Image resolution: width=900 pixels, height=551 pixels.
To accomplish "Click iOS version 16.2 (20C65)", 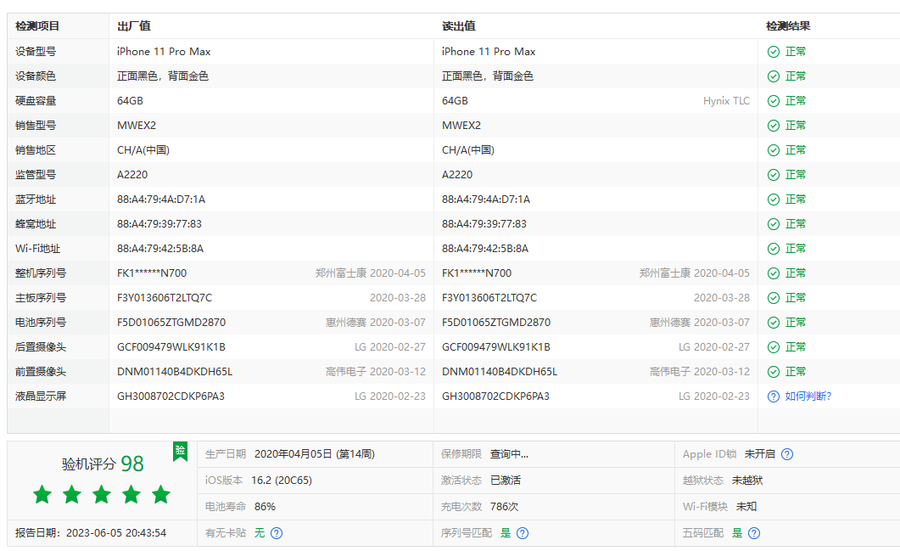I will point(282,480).
